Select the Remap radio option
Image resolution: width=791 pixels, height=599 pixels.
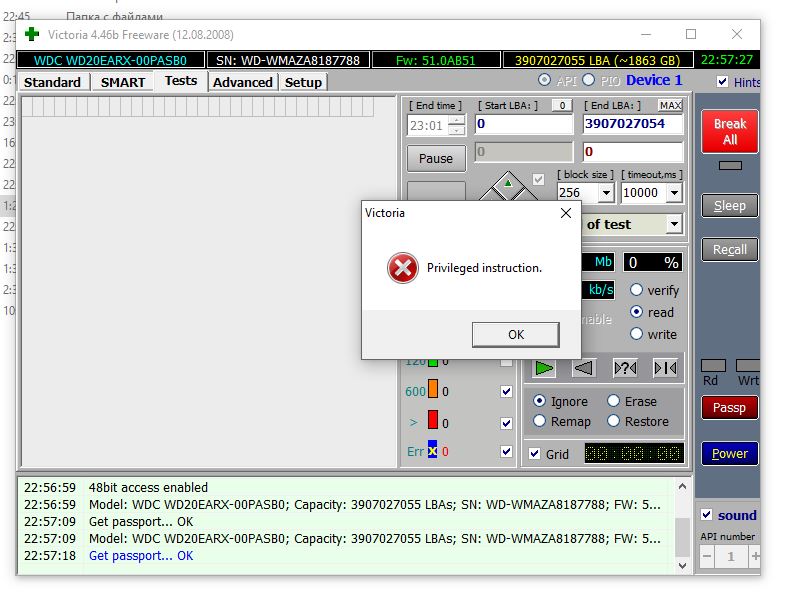[x=539, y=420]
